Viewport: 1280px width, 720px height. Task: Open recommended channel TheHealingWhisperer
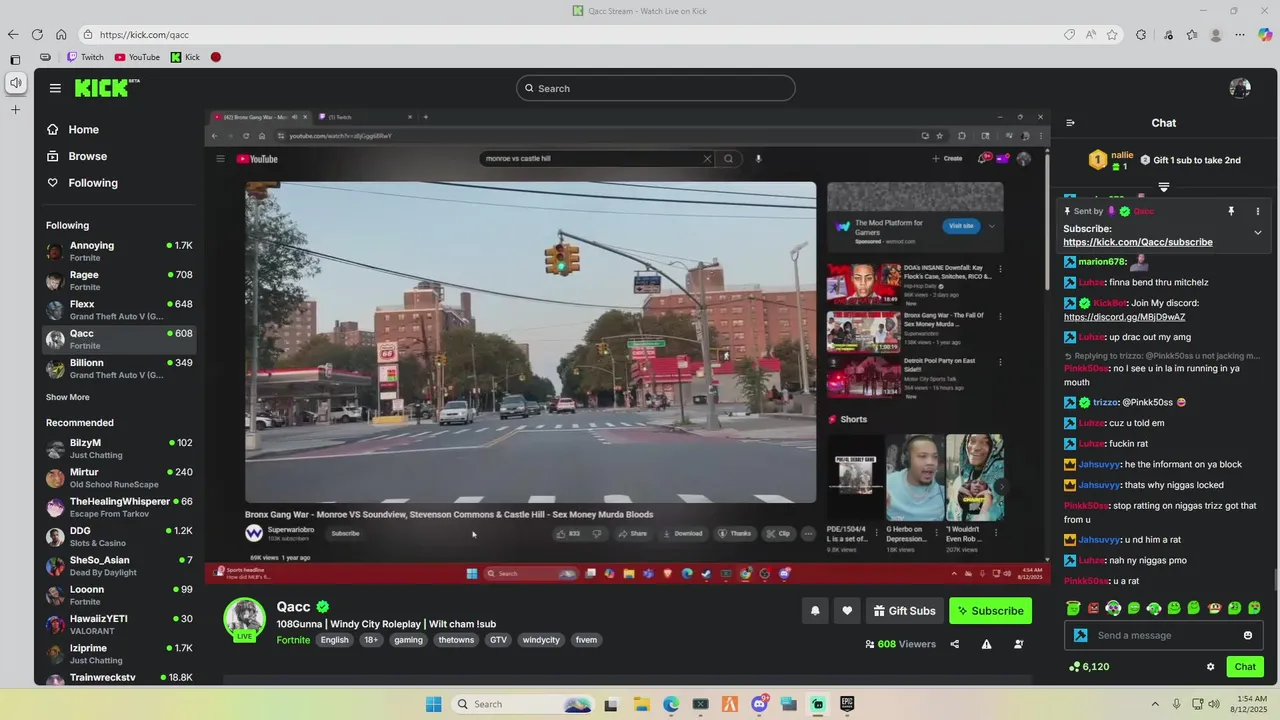(119, 507)
